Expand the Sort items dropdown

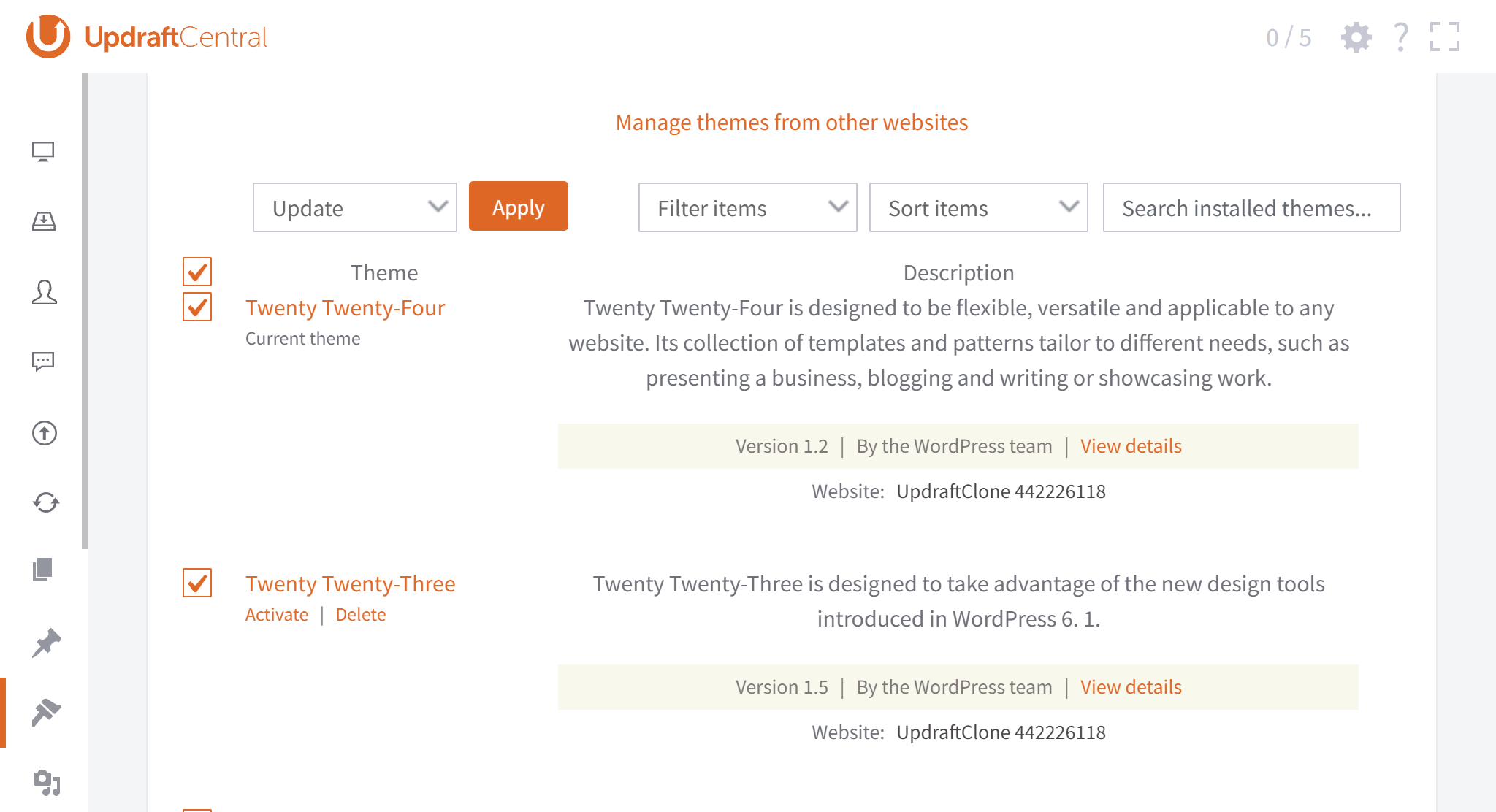978,208
